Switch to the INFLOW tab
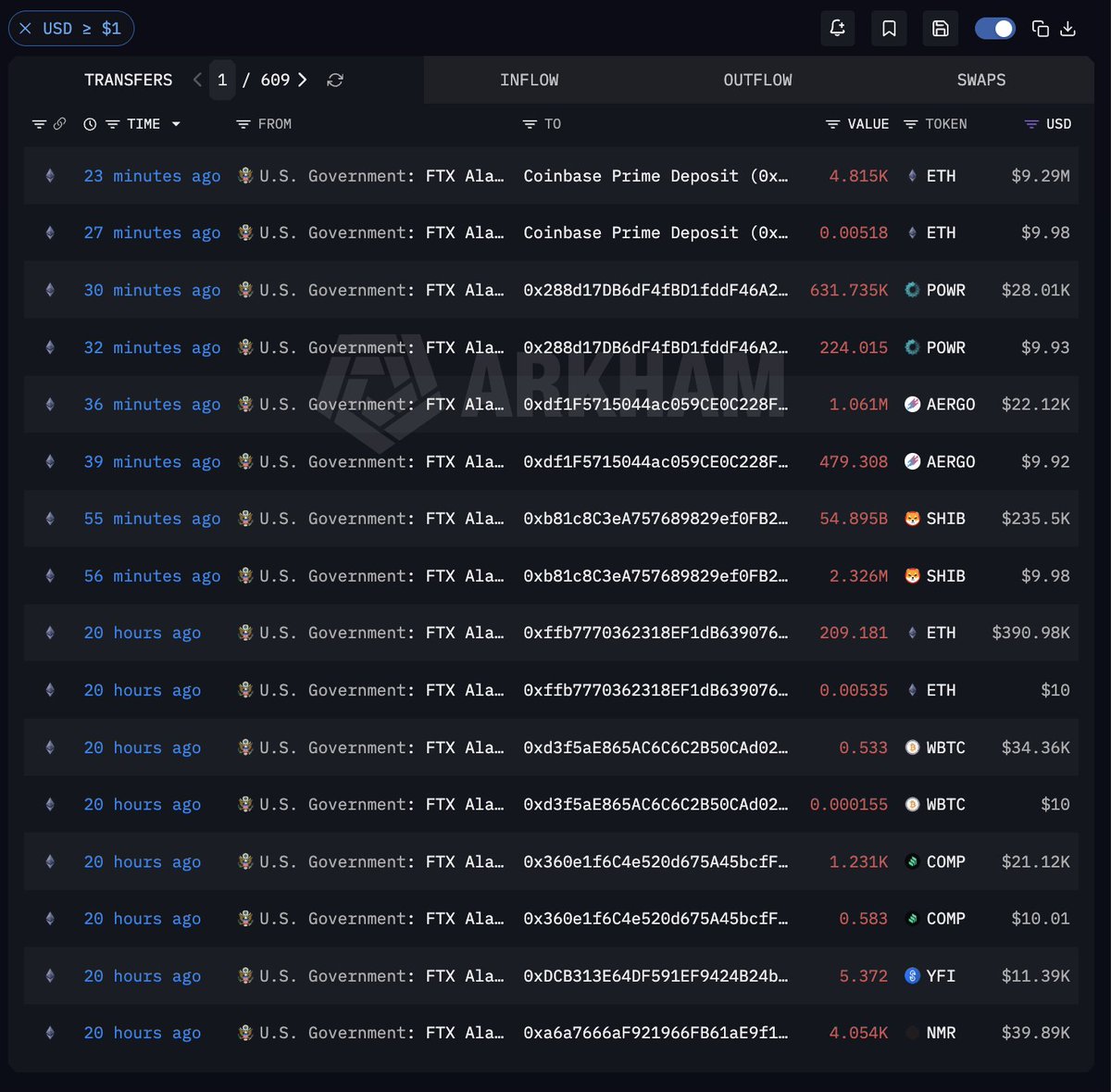This screenshot has height=1092, width=1111. tap(530, 80)
